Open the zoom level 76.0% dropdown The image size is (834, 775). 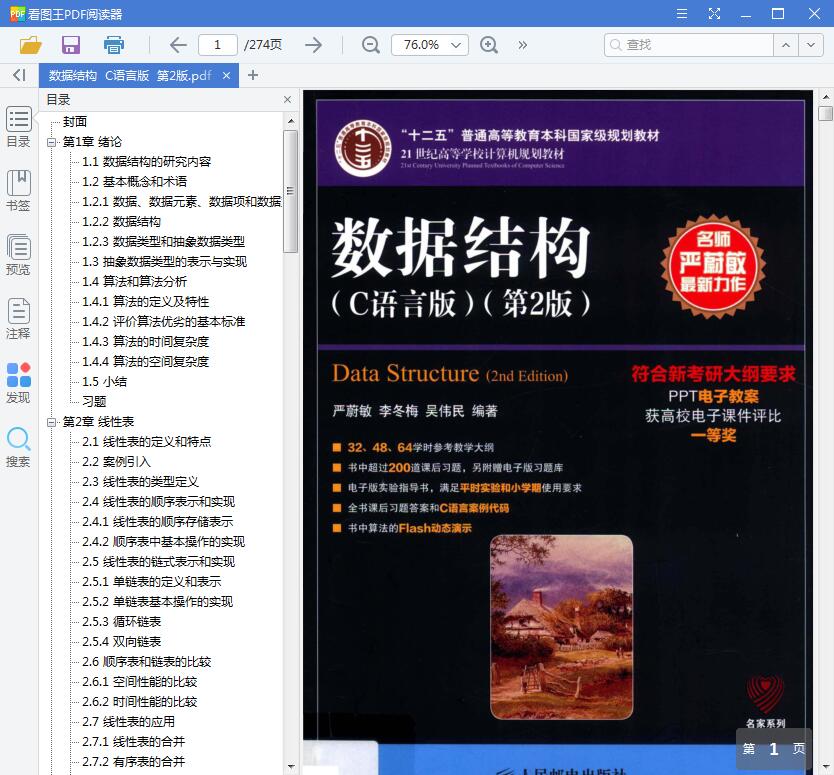click(x=430, y=45)
